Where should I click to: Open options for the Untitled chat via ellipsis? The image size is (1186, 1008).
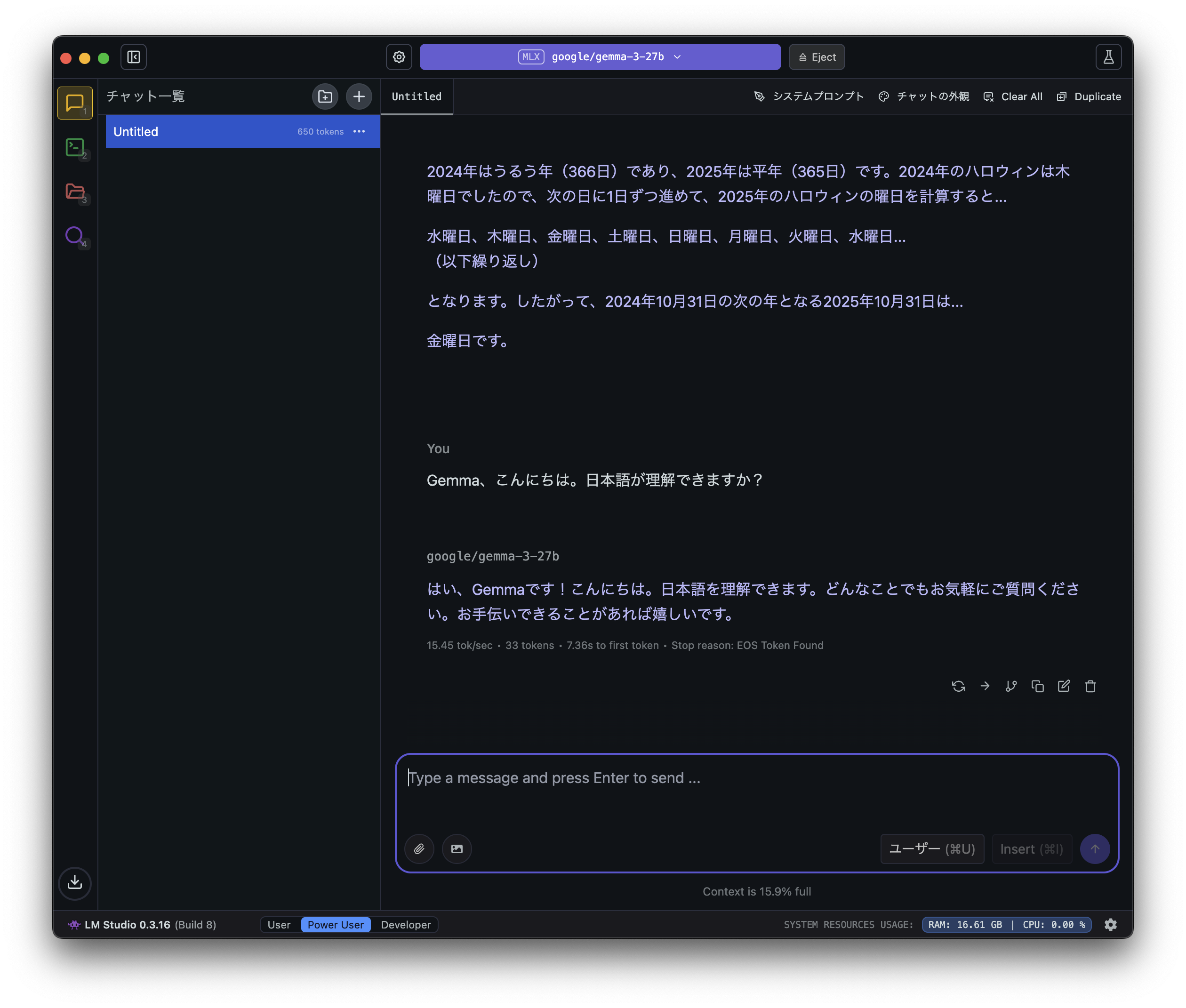(359, 131)
